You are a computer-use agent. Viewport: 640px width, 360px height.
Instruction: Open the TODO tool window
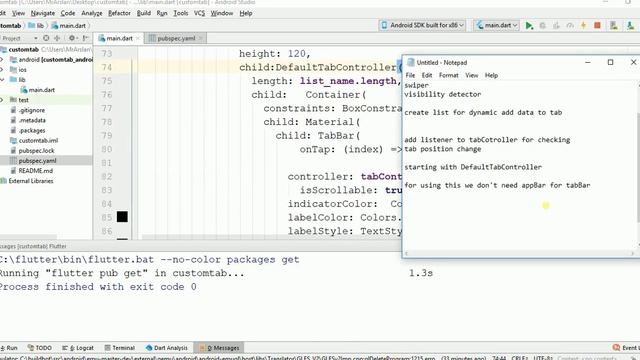point(40,348)
